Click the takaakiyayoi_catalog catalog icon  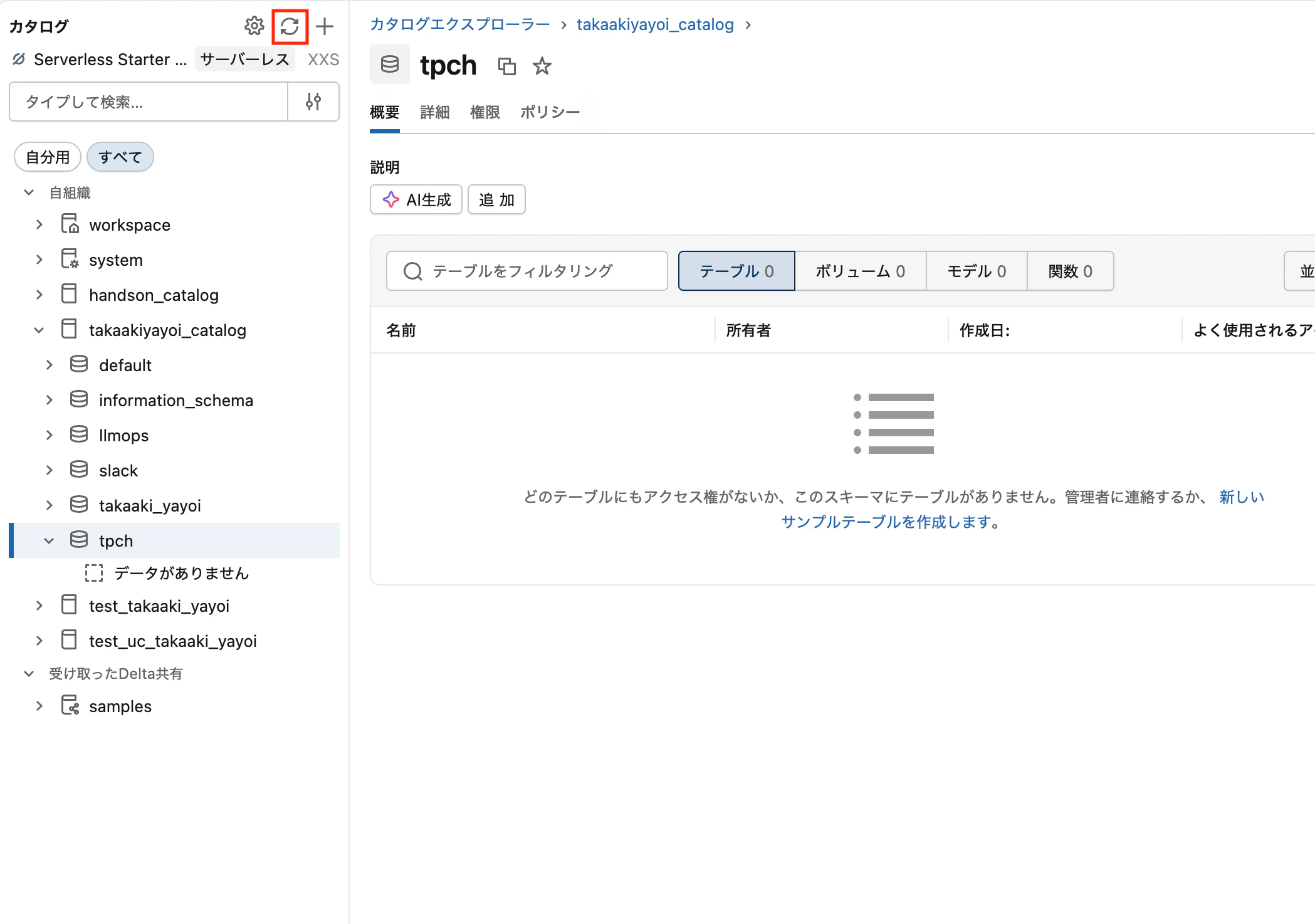pos(69,329)
